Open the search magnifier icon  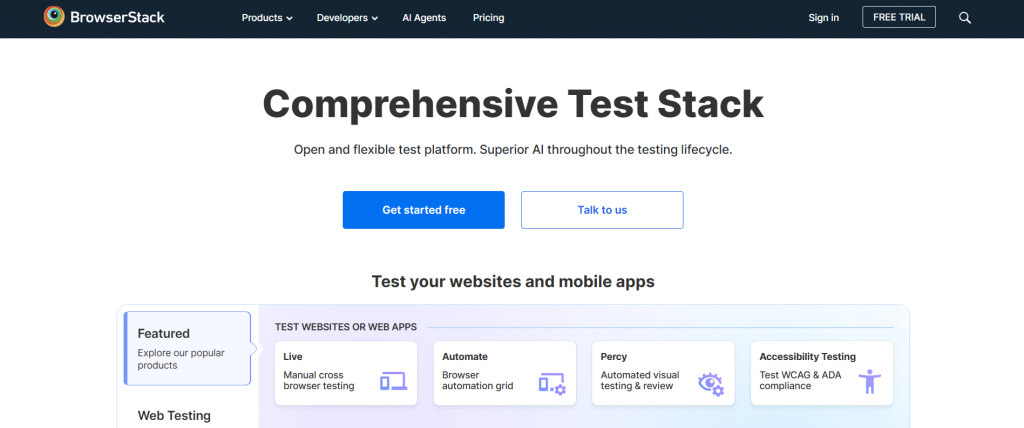(965, 18)
